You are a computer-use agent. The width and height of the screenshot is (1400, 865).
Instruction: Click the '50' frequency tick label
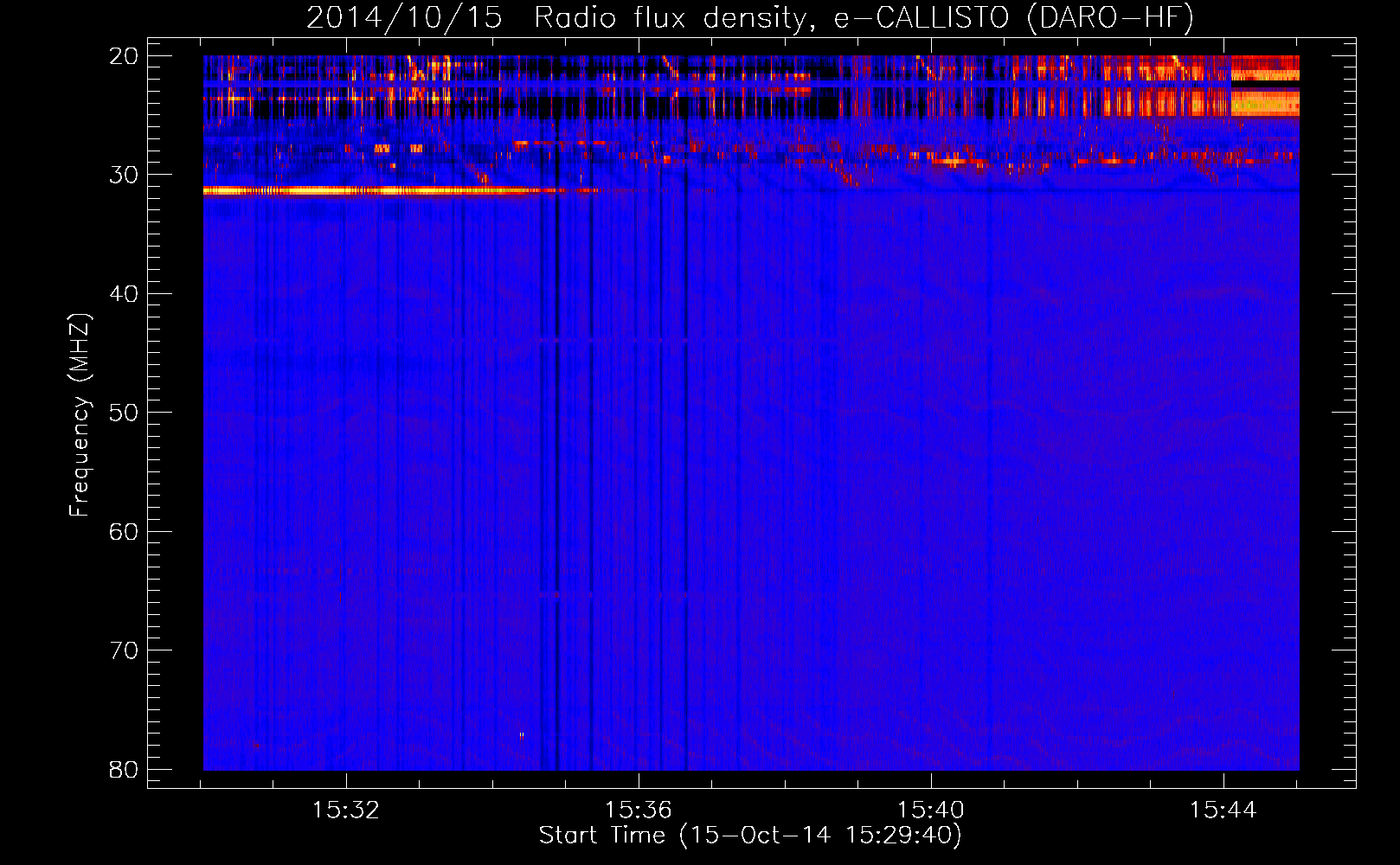[x=124, y=413]
